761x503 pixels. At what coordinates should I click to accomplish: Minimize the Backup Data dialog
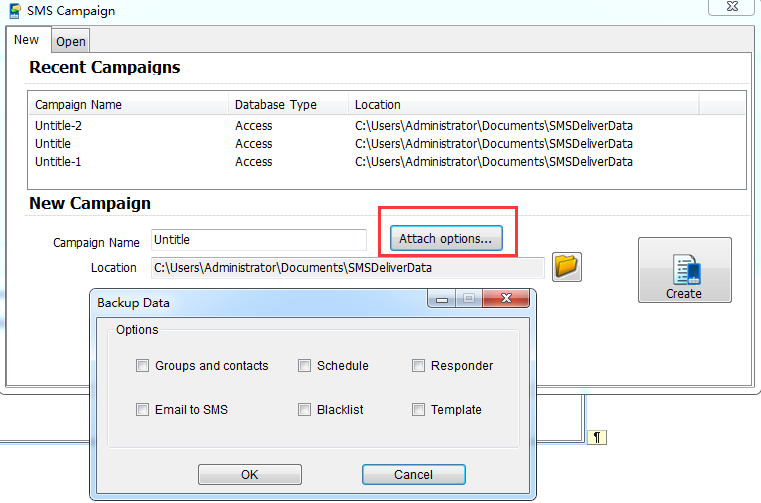442,299
